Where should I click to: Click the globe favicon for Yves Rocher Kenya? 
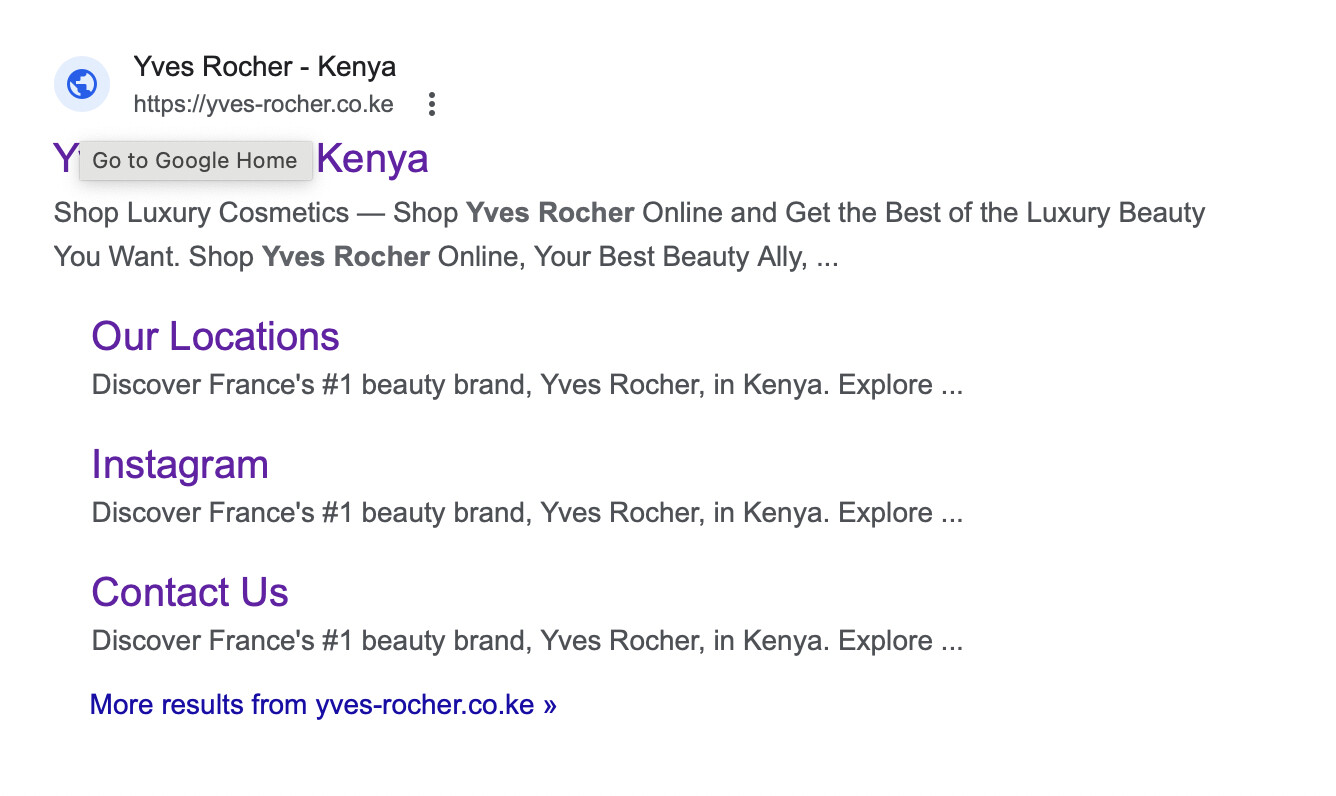click(81, 84)
